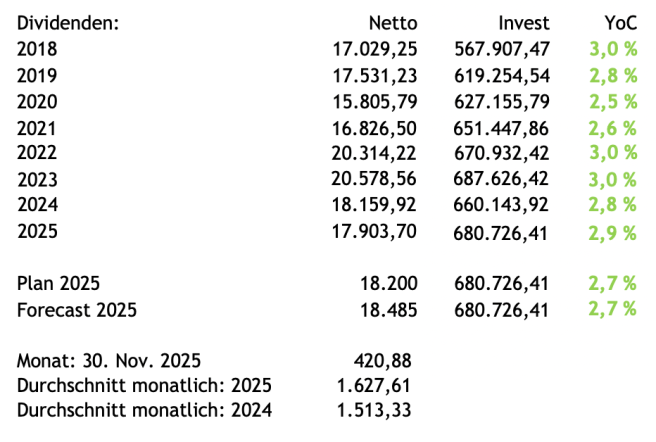
Task: Click the 2019 Netto value 17.531,23
Action: coord(375,75)
